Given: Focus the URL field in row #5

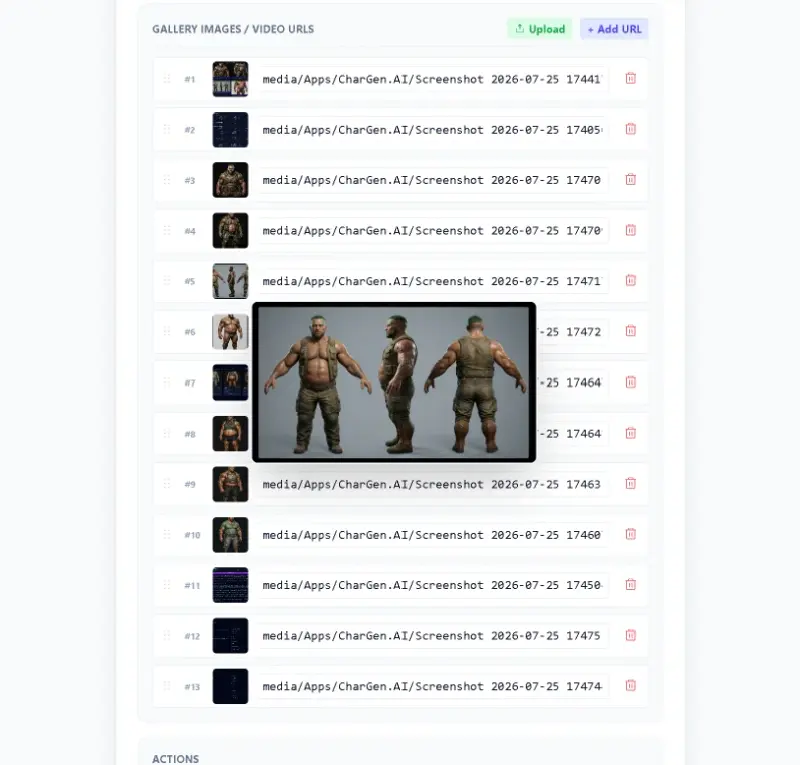Looking at the screenshot, I should point(432,281).
